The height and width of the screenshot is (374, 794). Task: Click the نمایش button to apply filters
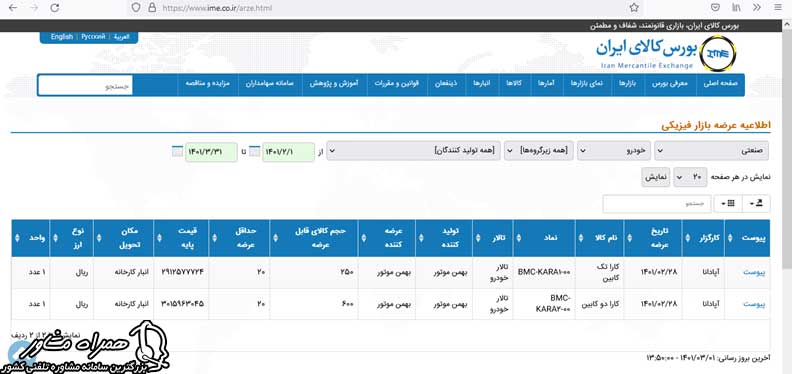[656, 177]
